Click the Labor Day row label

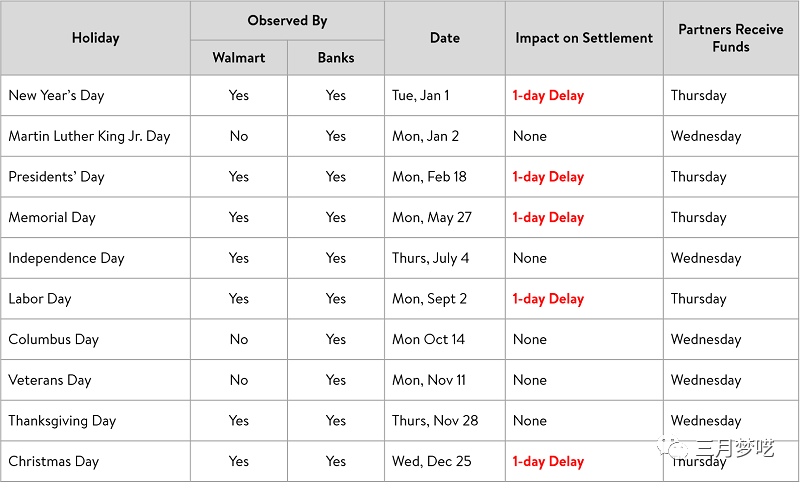[40, 299]
